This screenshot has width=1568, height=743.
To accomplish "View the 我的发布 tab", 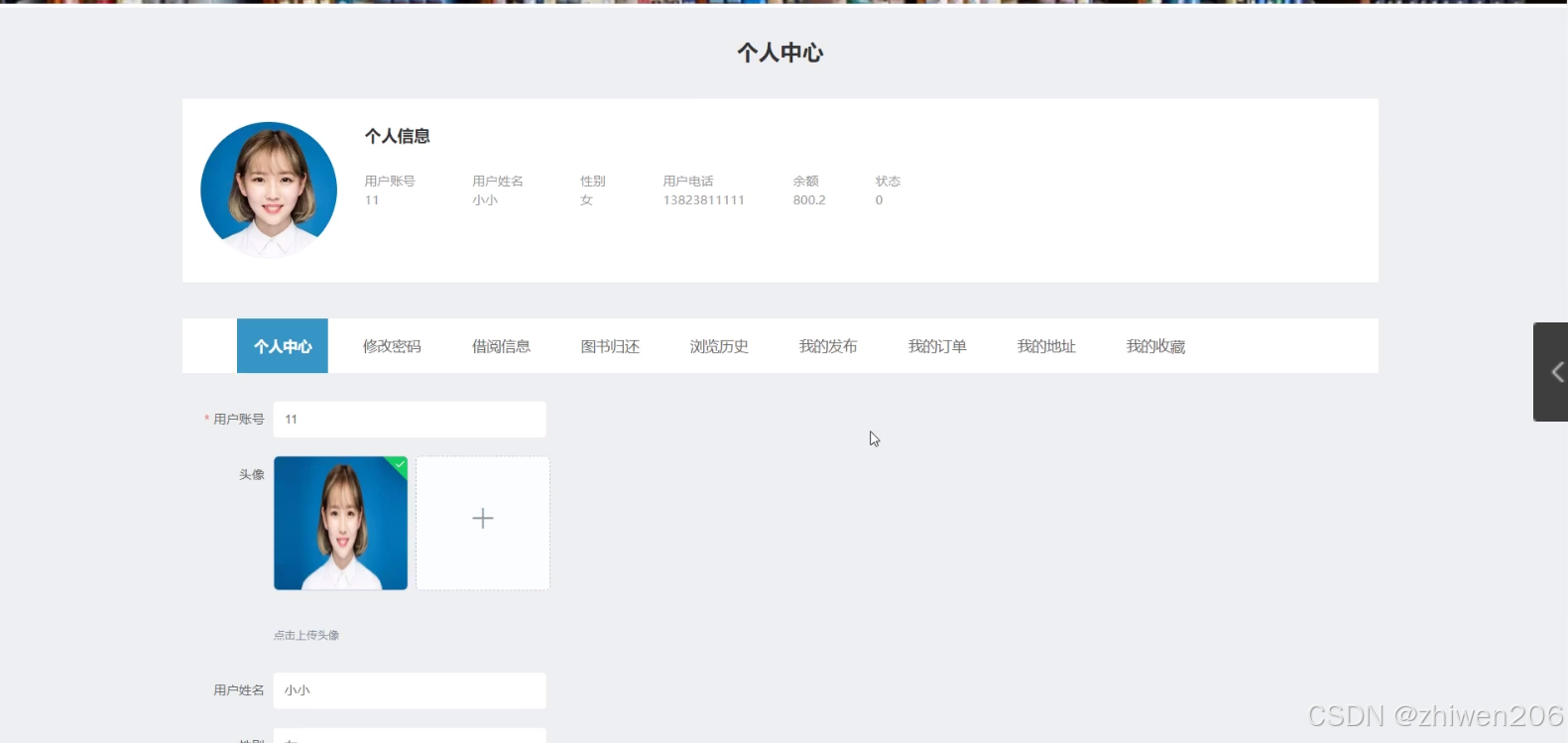I will 828,346.
